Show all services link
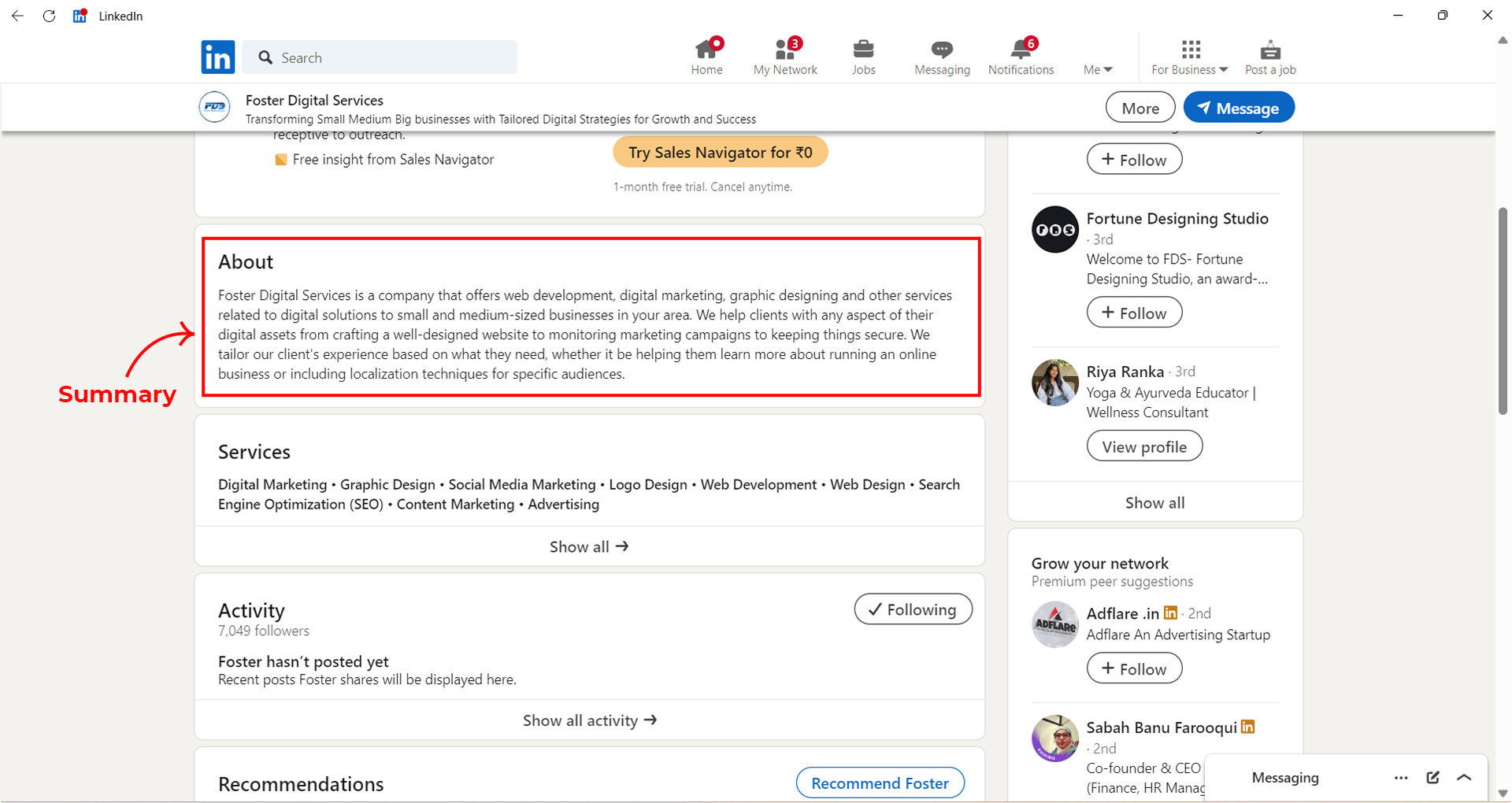 589,546
